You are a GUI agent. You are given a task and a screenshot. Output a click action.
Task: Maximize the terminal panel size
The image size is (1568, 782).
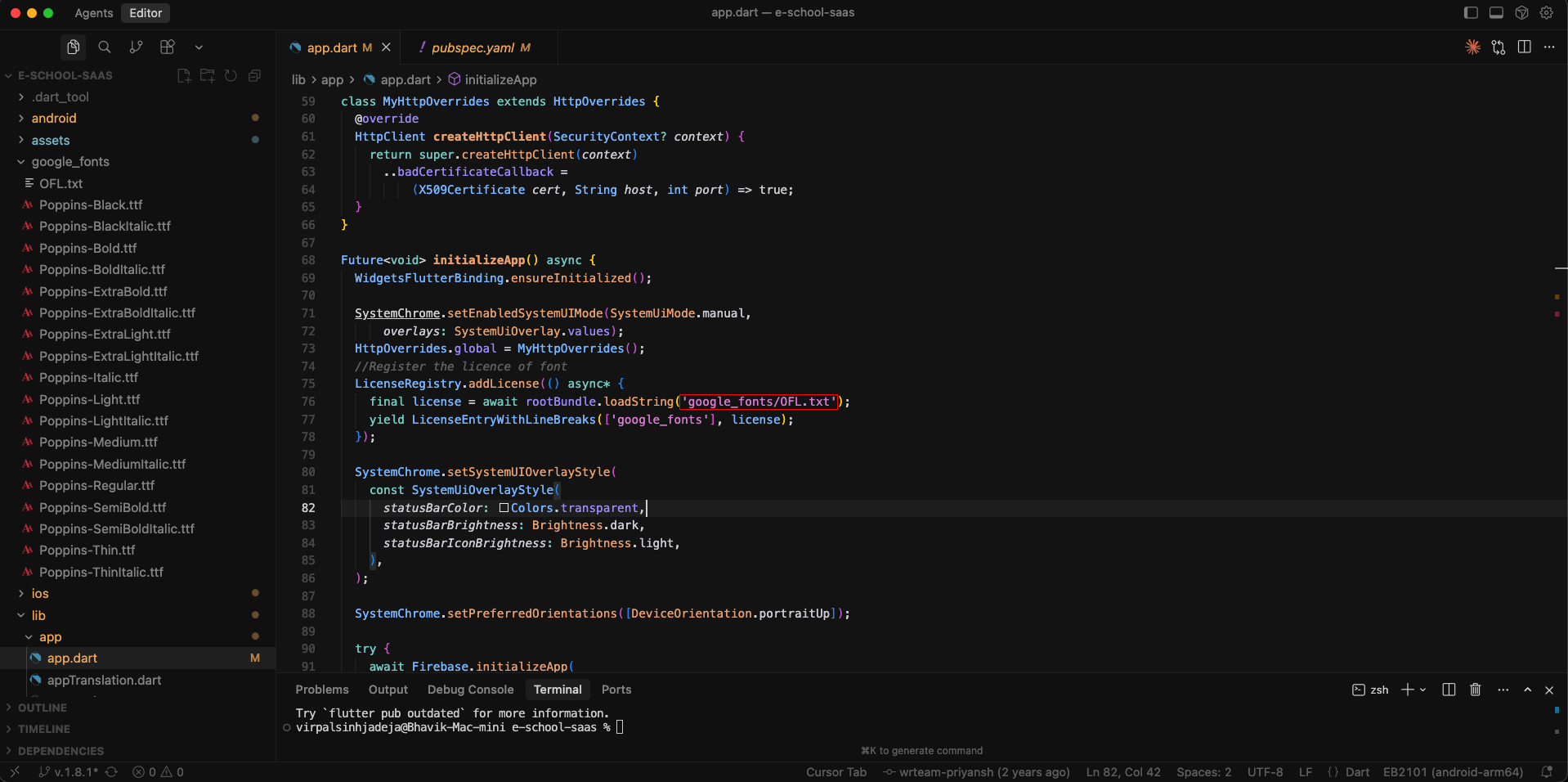(x=1528, y=690)
